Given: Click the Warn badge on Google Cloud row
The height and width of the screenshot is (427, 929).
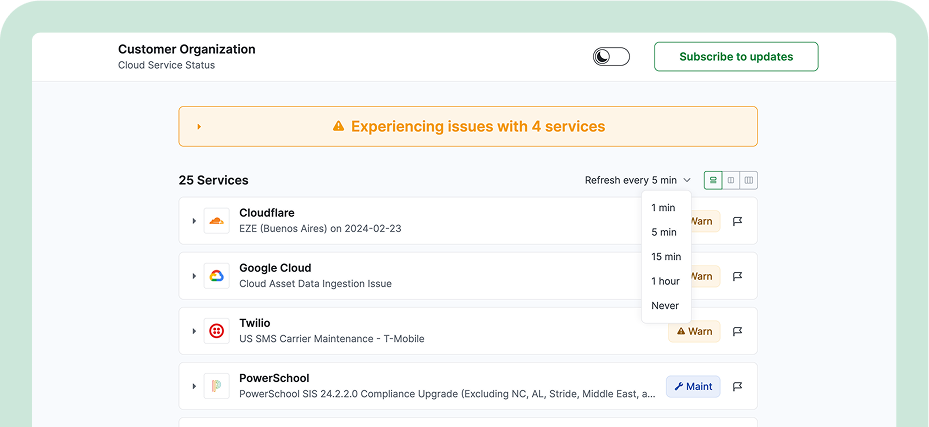Looking at the screenshot, I should click(705, 276).
